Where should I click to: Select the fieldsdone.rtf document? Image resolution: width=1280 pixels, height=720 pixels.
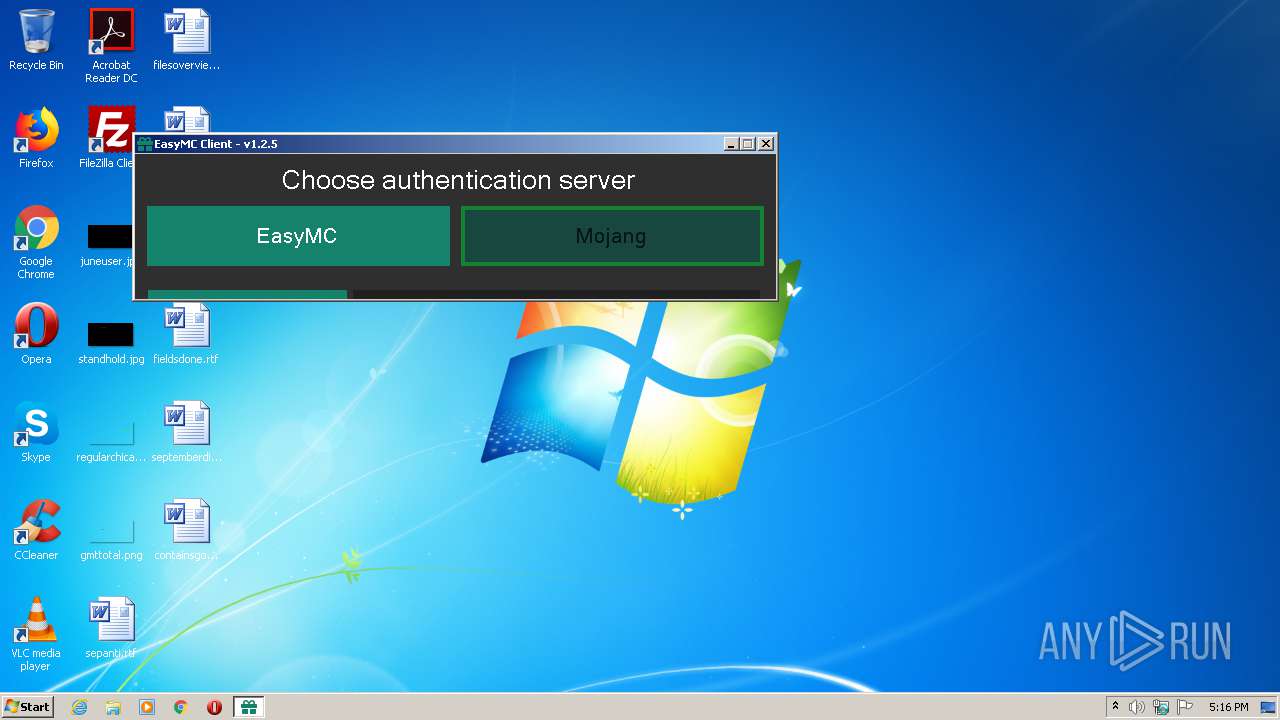(186, 334)
